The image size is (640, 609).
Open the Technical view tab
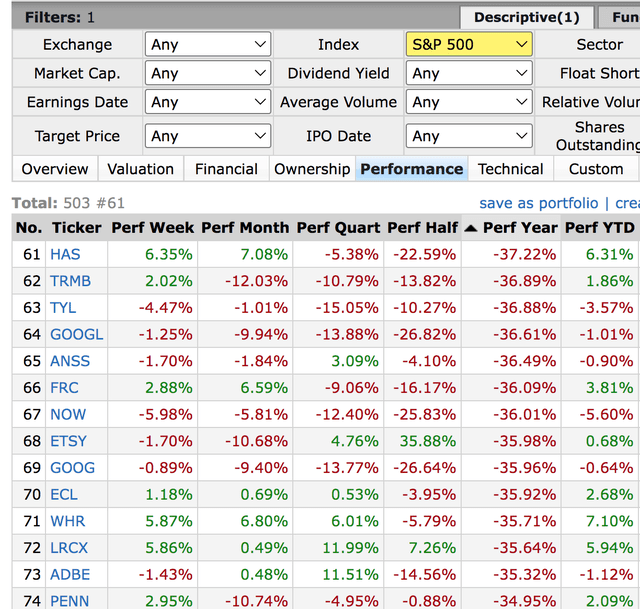pos(510,169)
